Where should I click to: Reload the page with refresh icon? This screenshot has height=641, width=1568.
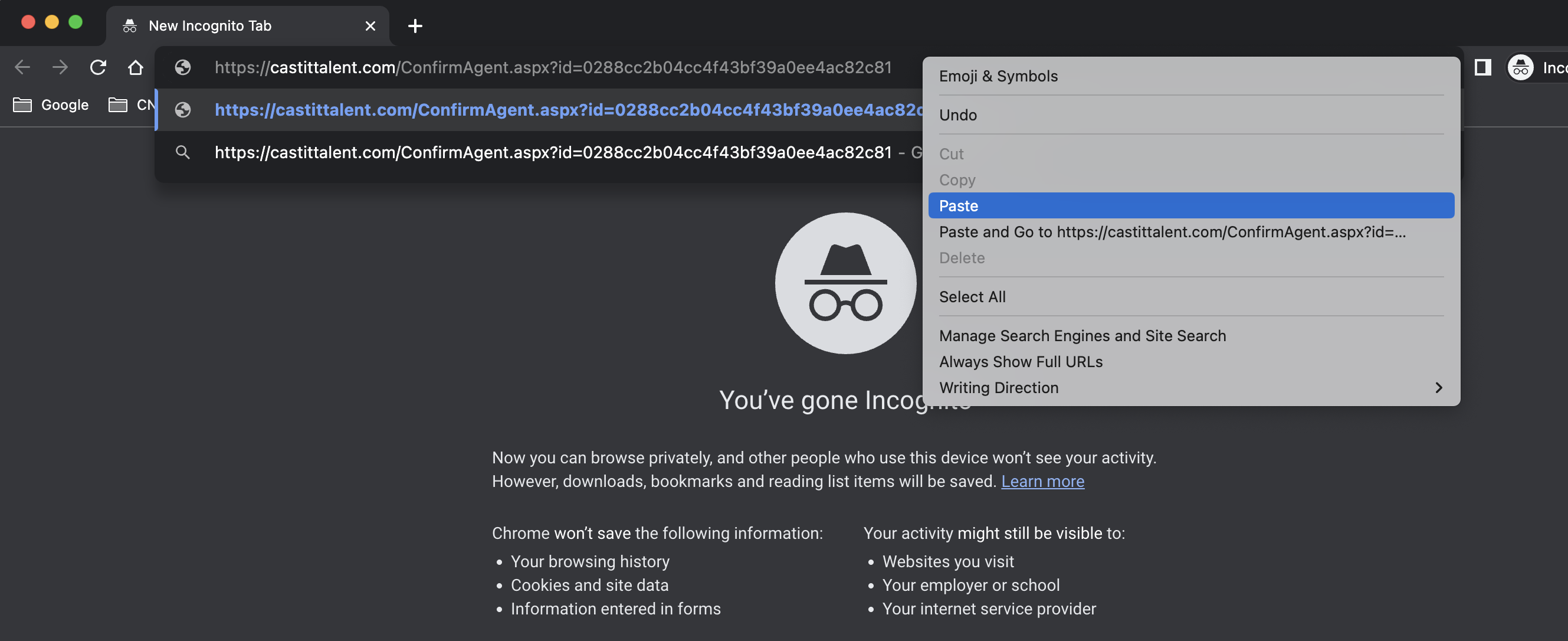pyautogui.click(x=98, y=67)
